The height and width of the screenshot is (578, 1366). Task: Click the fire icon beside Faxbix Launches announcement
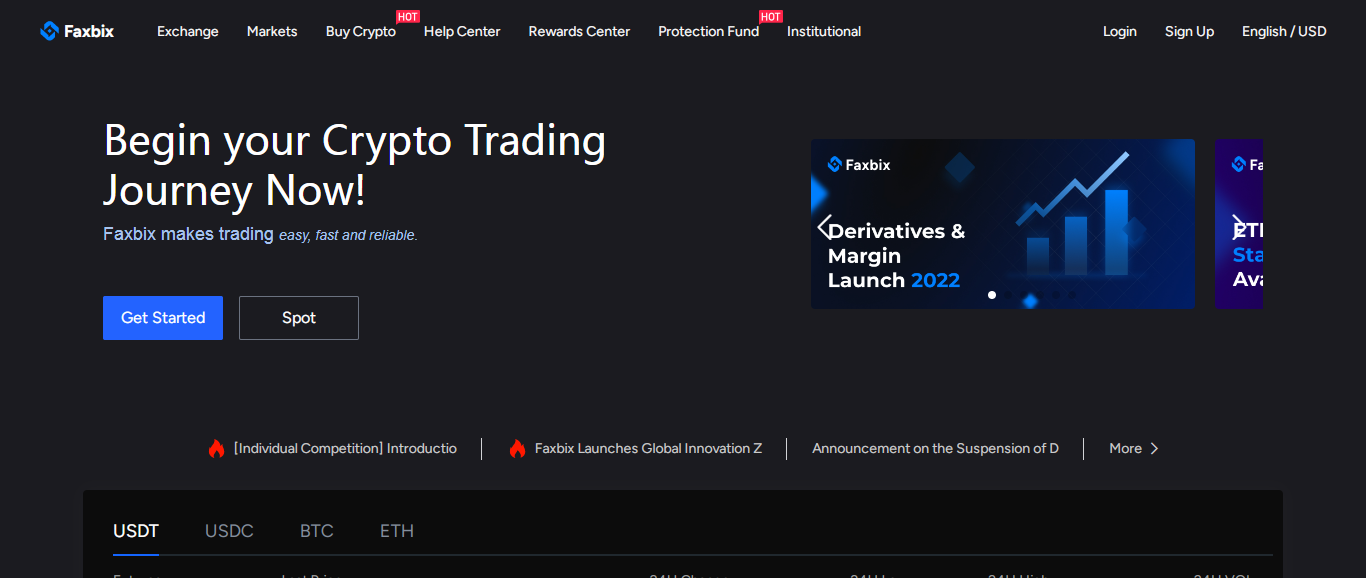[x=517, y=449]
